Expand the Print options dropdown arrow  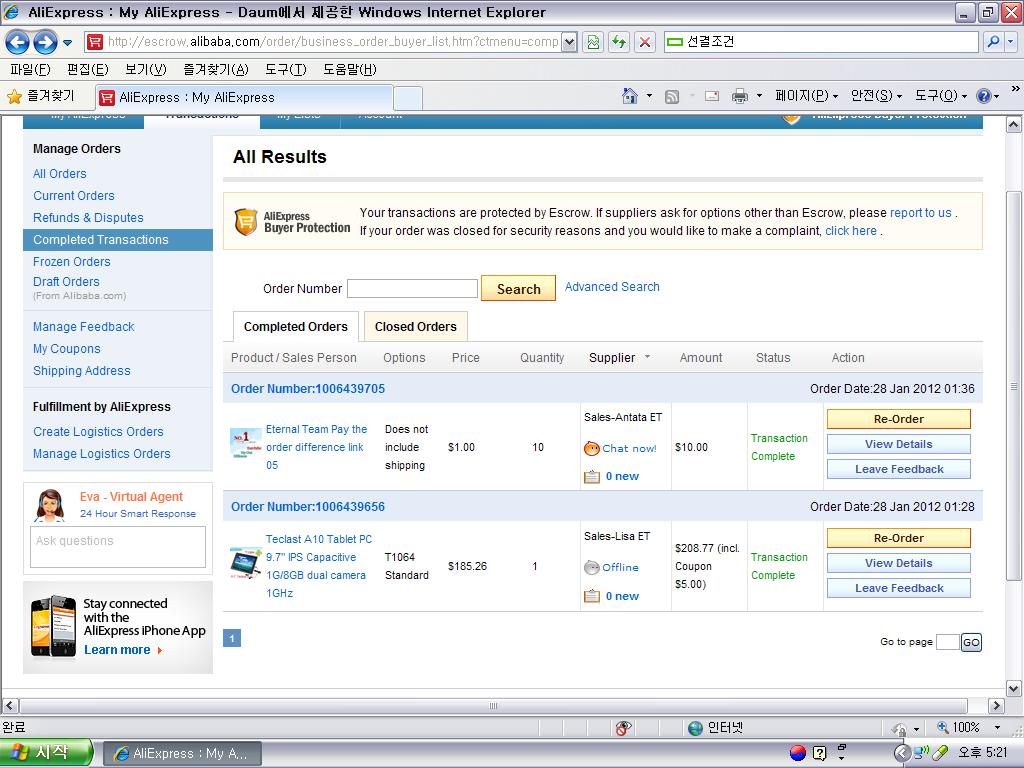[x=759, y=96]
